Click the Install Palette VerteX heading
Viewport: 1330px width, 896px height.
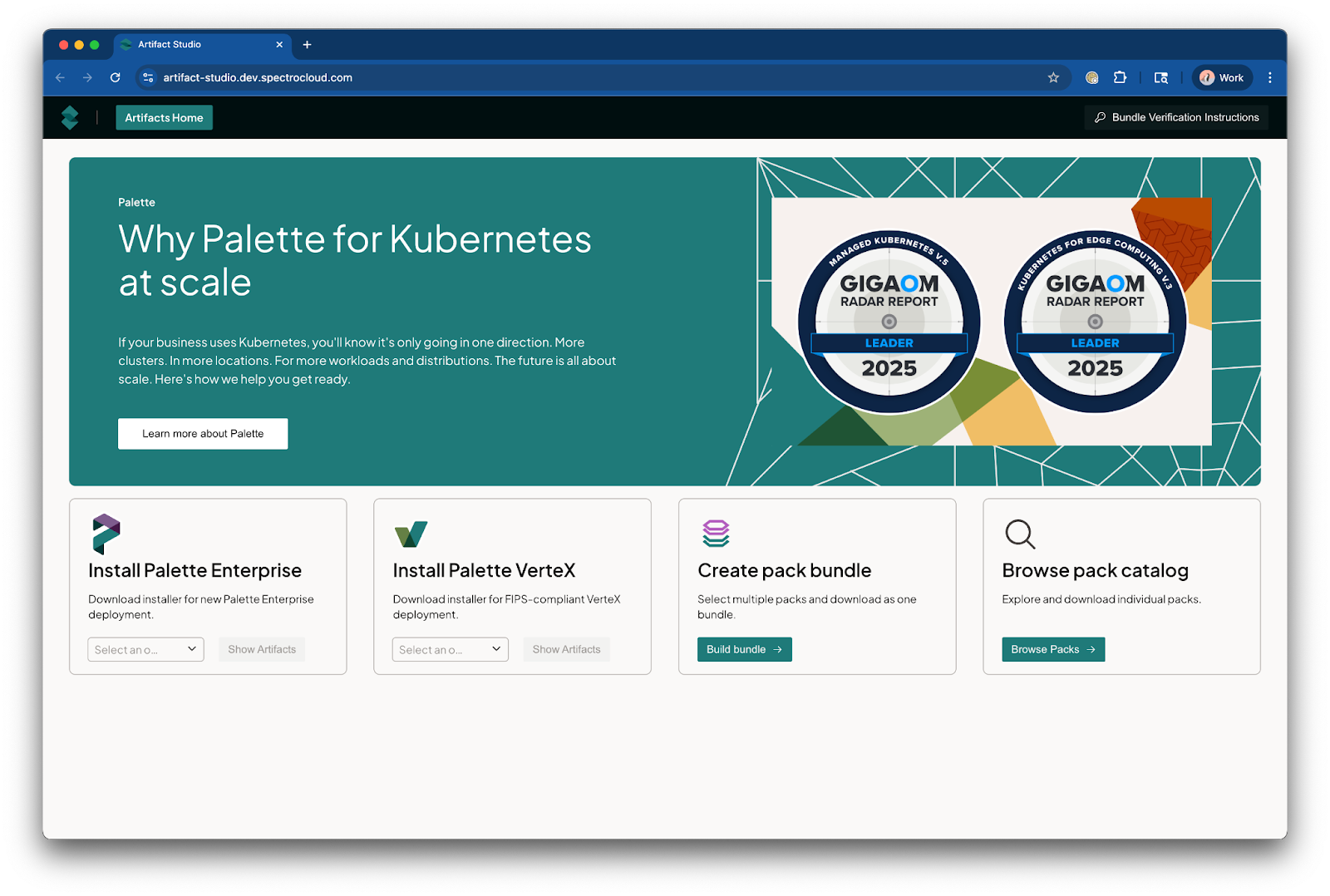pos(484,570)
